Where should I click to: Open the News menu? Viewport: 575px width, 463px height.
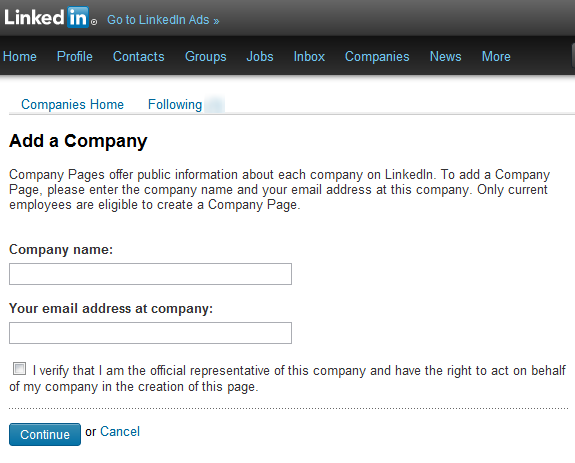(446, 56)
